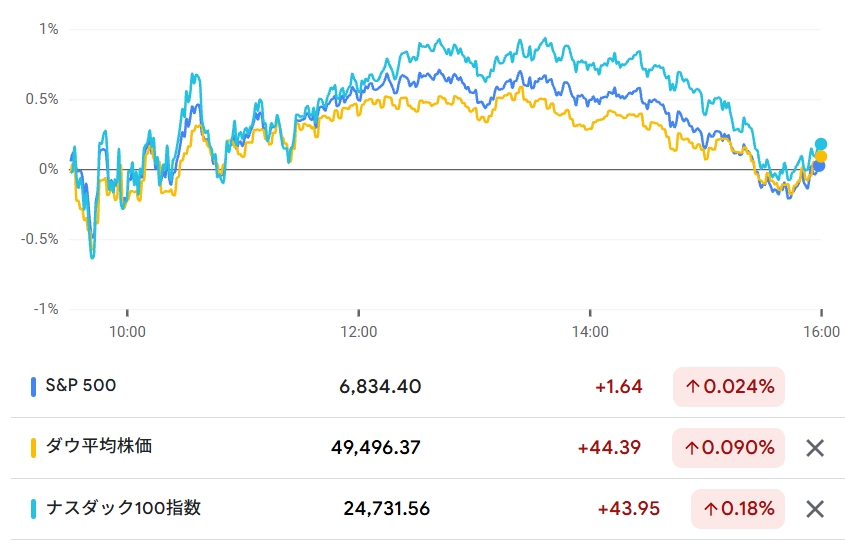Click the teal ナスダック100指数 color marker
The image size is (845, 545).
(x=34, y=508)
